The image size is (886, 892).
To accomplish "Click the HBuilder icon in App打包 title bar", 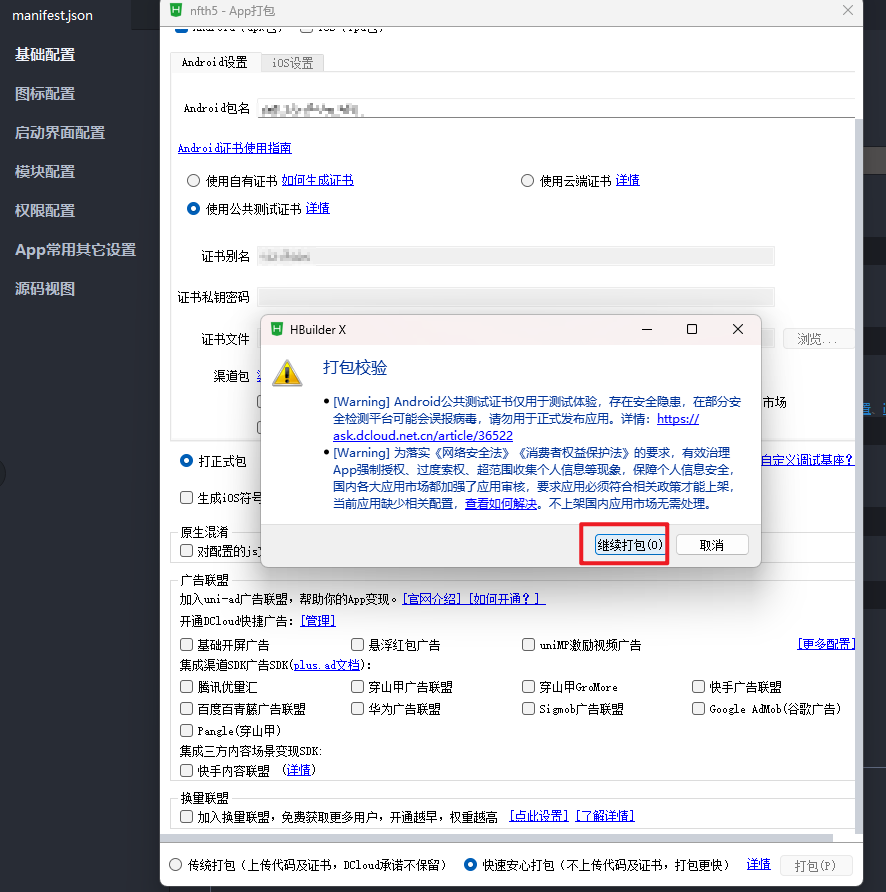I will tap(176, 10).
